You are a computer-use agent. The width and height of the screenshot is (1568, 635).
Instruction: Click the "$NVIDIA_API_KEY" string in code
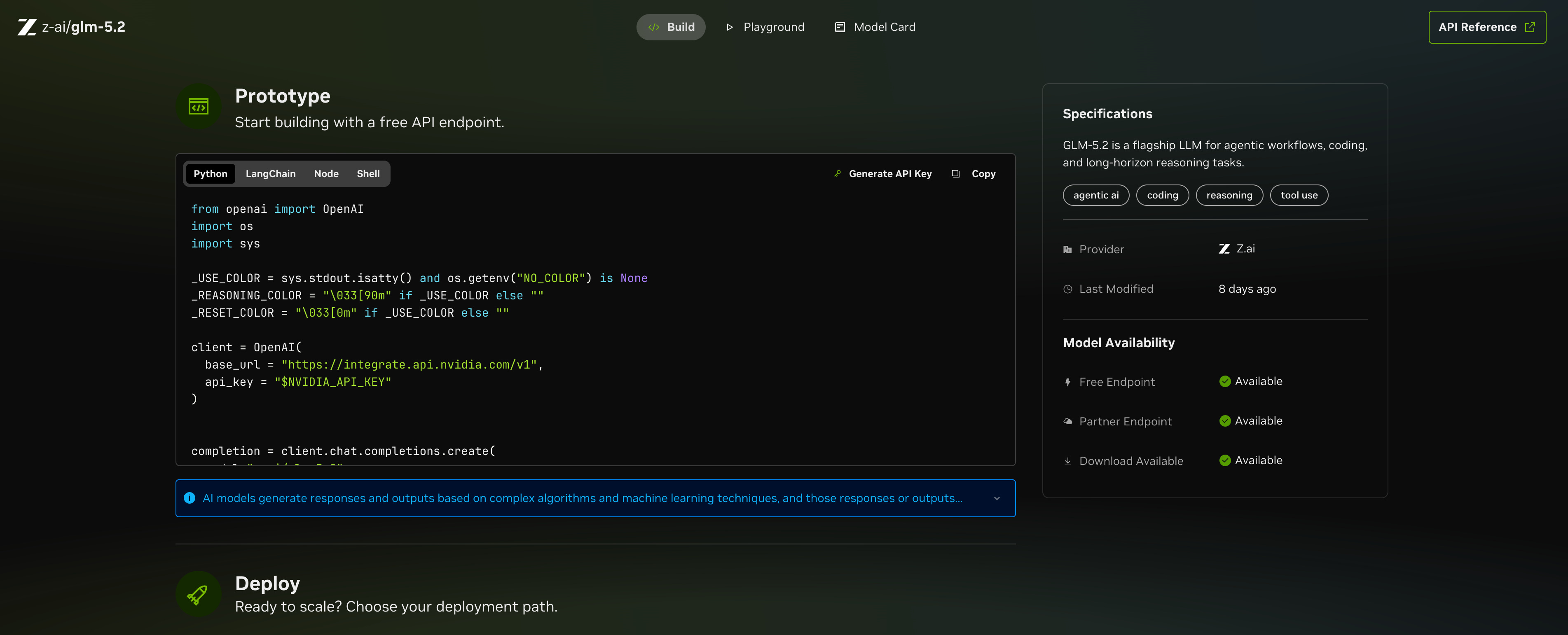point(333,382)
